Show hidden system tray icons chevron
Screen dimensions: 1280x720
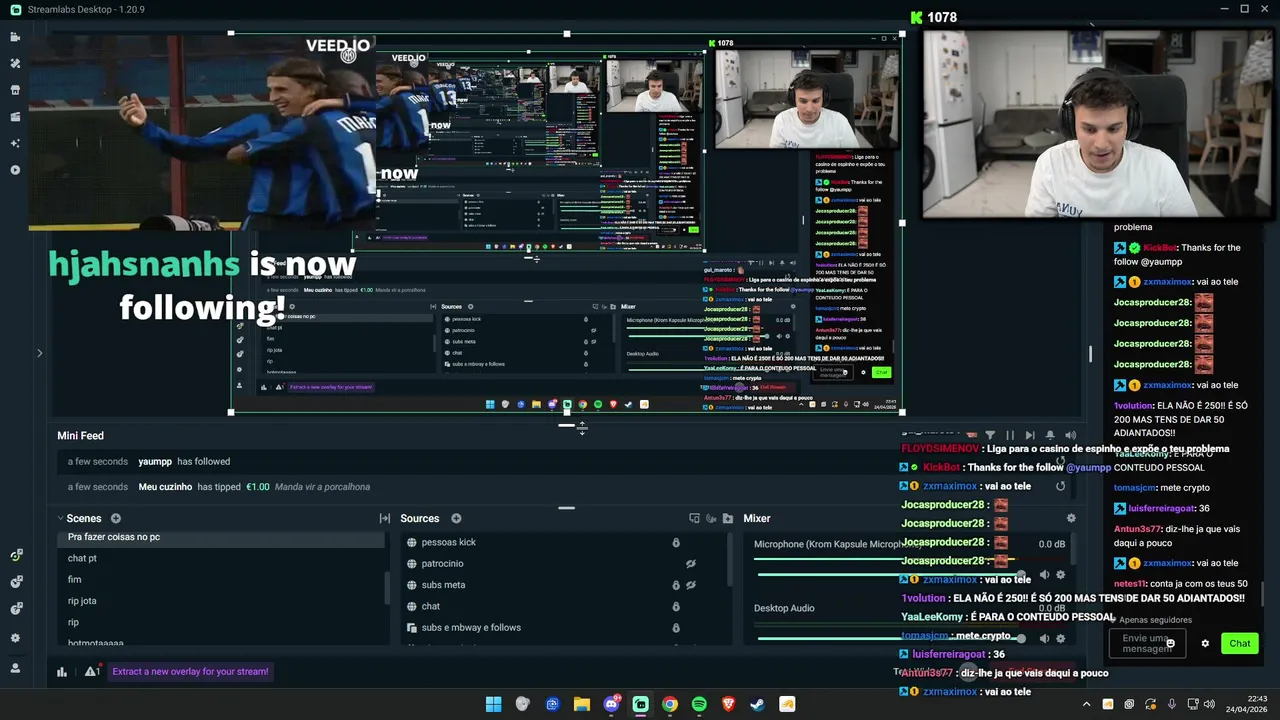click(1087, 704)
